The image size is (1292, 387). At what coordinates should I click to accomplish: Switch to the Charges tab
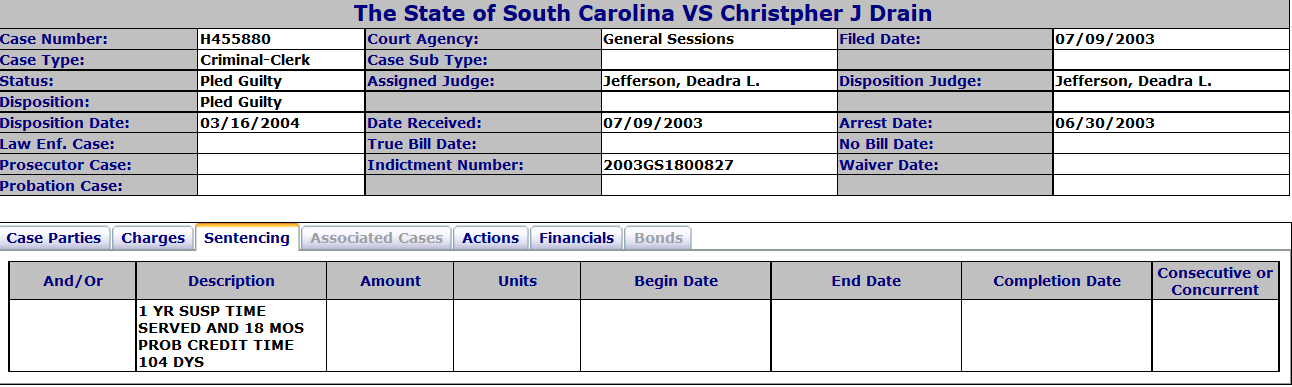153,238
